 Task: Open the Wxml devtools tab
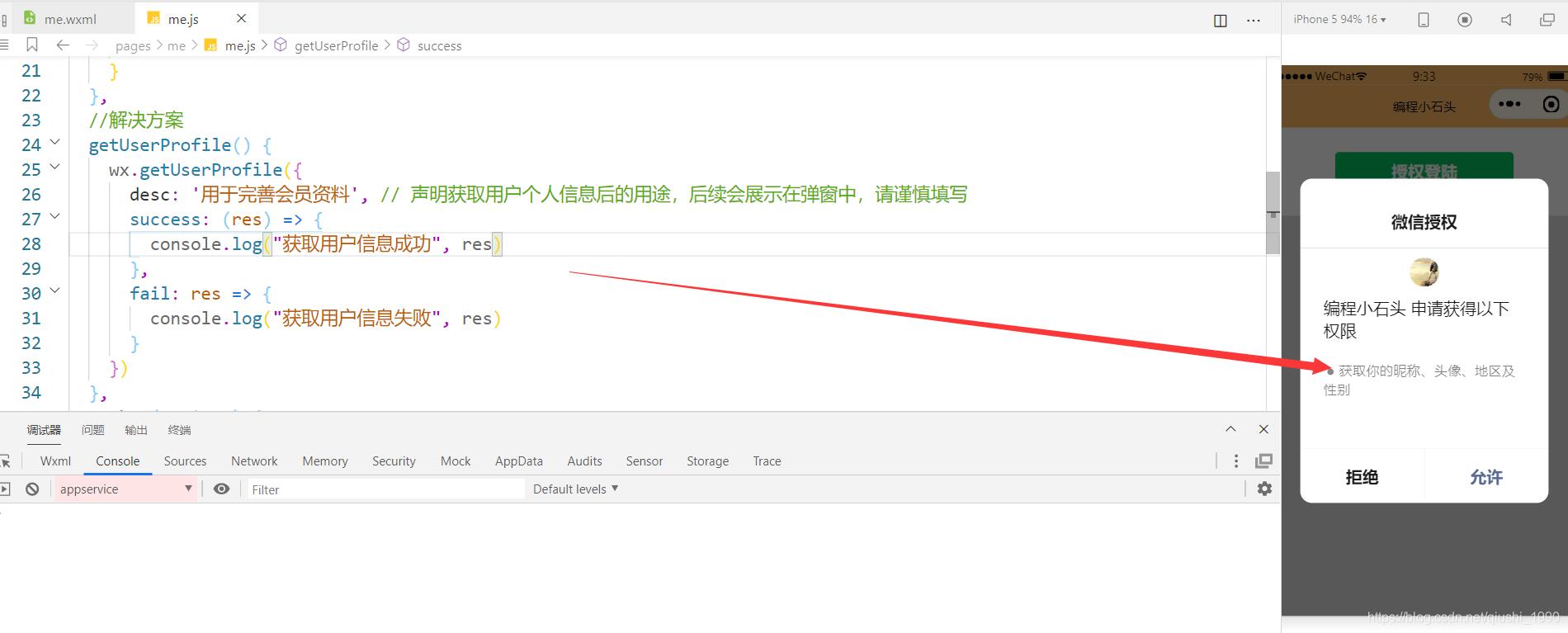[55, 461]
